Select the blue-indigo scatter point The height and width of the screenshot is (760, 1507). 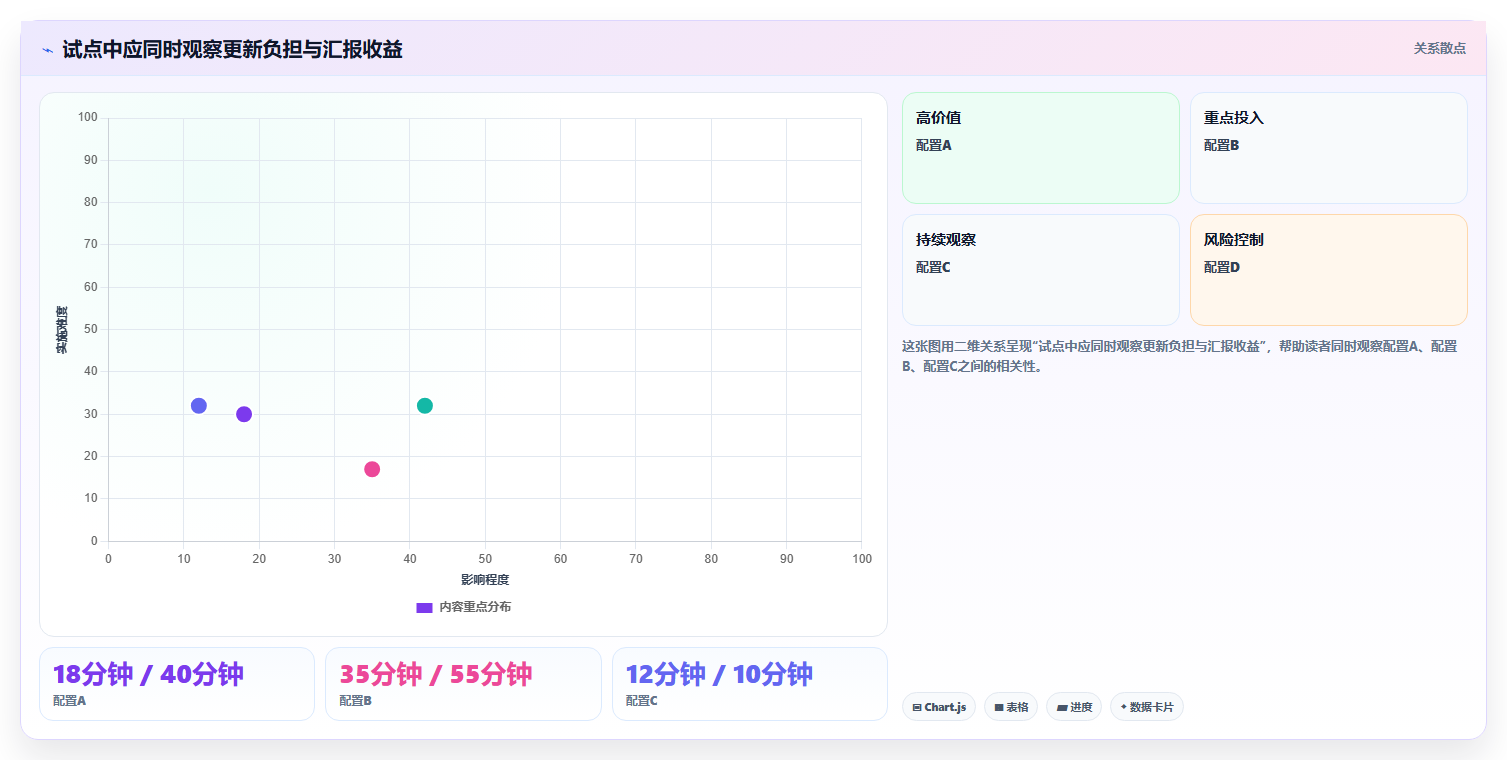[199, 406]
